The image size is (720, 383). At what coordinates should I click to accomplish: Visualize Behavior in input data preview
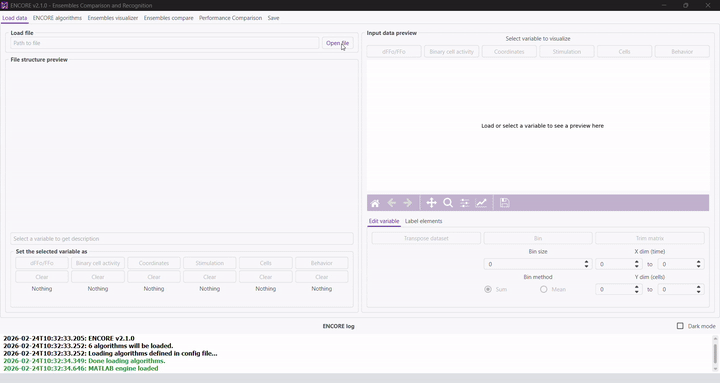pos(682,51)
